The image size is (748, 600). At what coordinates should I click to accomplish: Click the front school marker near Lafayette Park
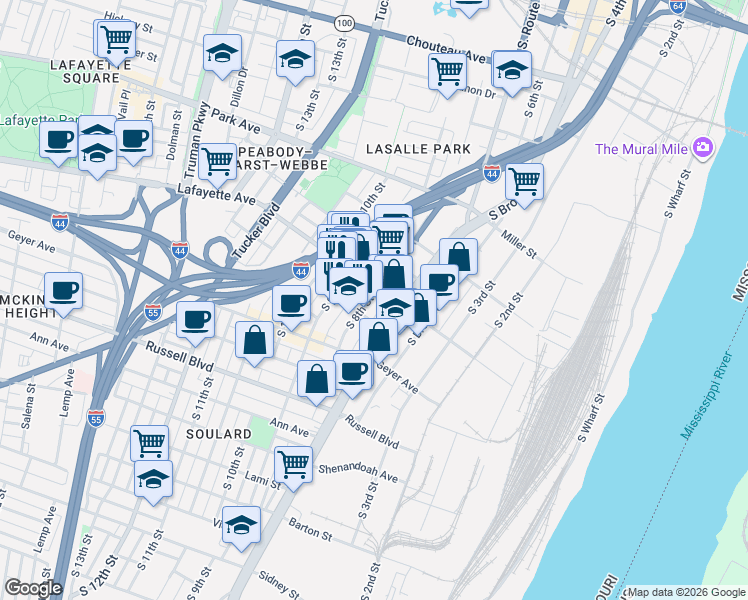(97, 153)
